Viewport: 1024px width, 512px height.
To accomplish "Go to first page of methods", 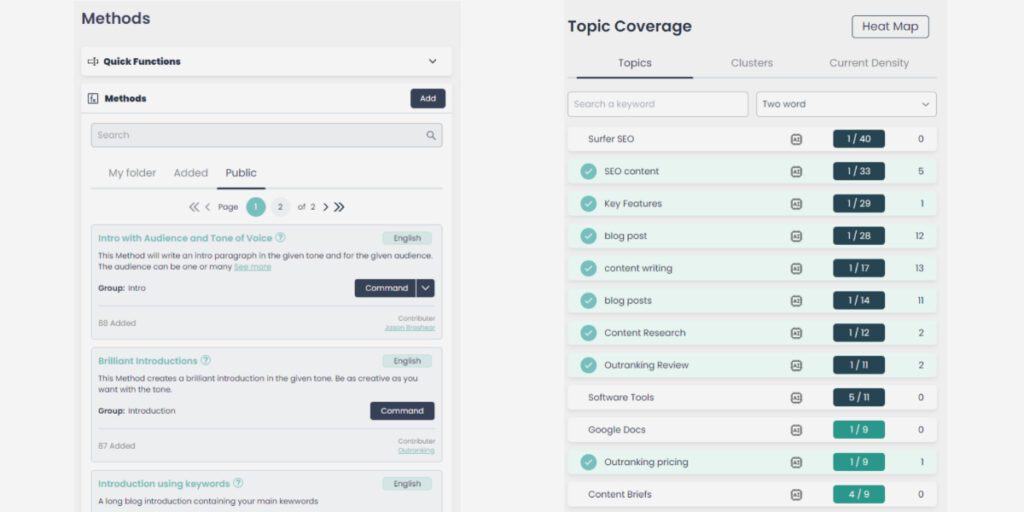I will [194, 207].
